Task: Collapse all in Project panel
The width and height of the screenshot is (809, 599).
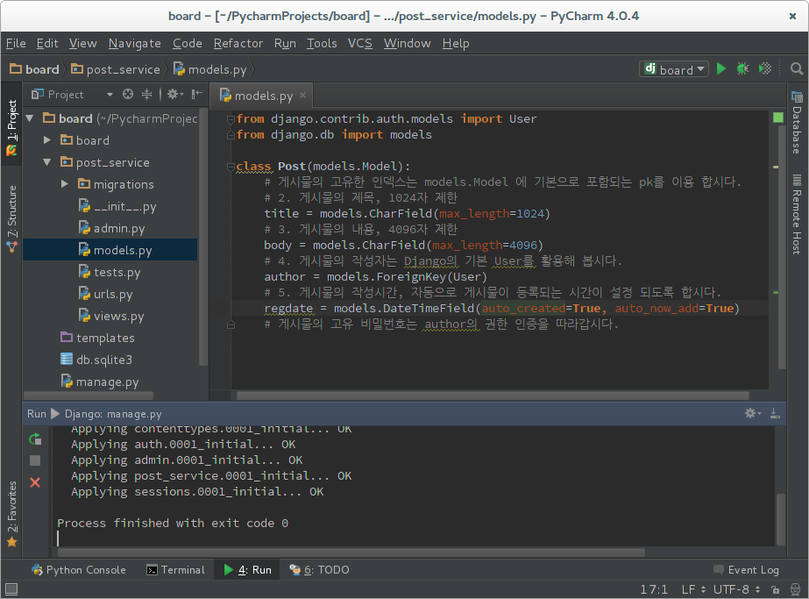Action: 147,94
